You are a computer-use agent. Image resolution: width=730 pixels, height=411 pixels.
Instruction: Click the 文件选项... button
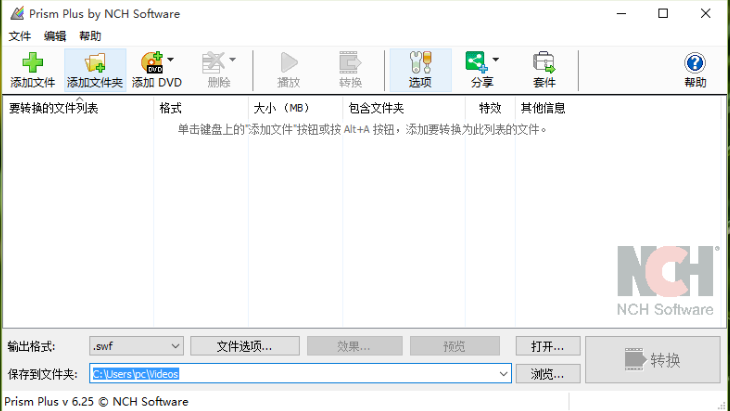click(244, 346)
